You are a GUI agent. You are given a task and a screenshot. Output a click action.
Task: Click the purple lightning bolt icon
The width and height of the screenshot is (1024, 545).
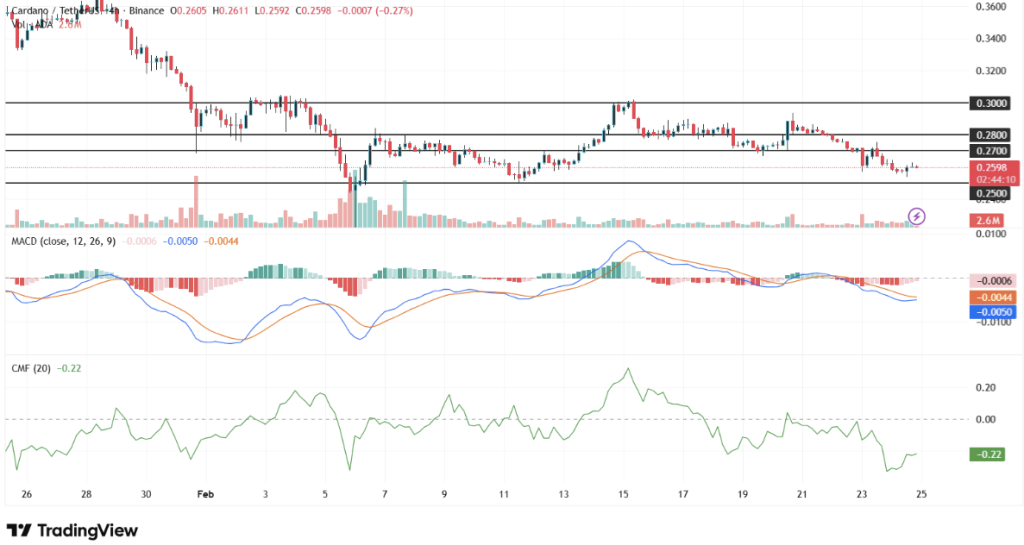(916, 216)
